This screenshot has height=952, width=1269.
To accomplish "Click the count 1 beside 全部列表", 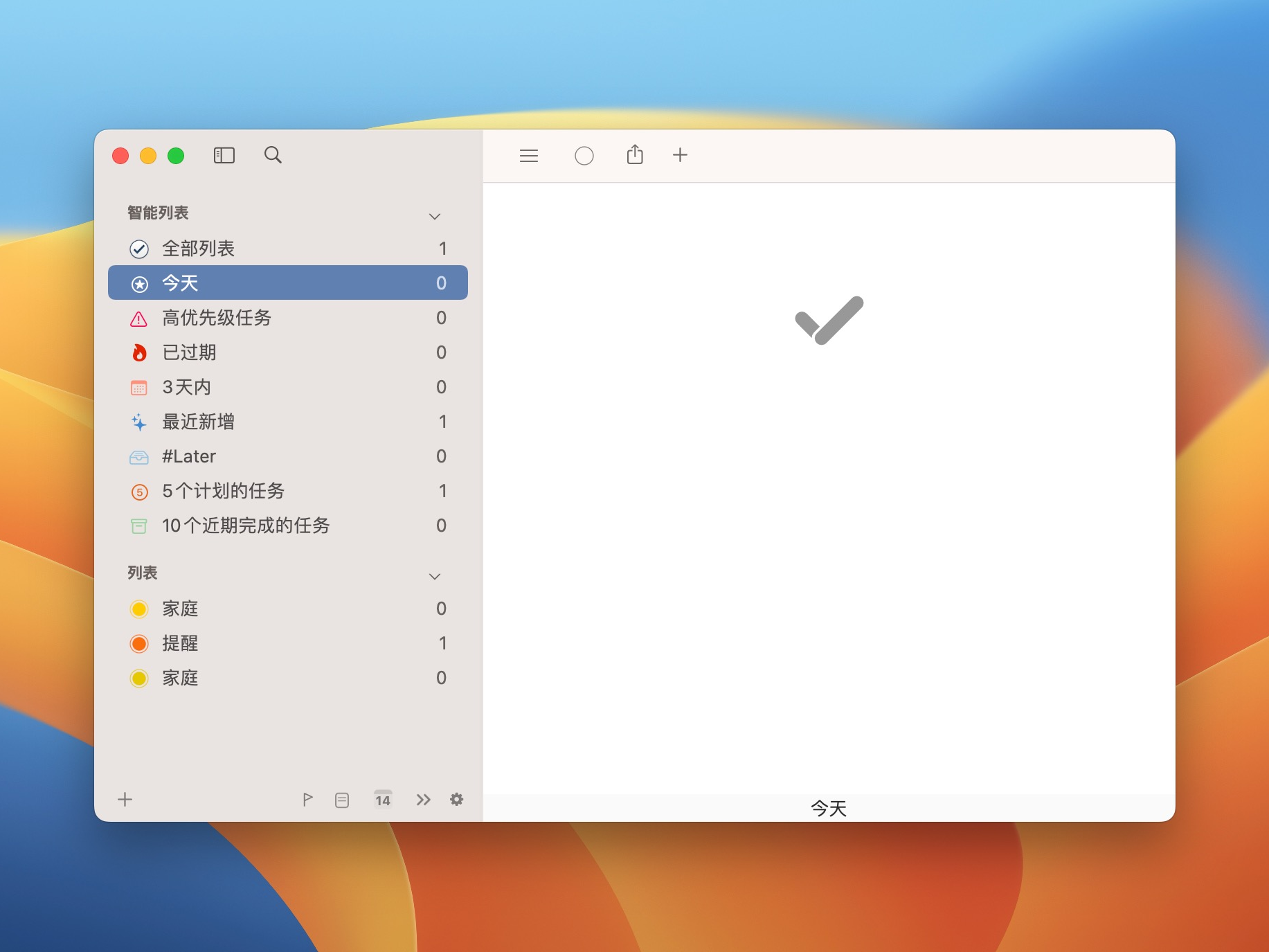I will [442, 249].
